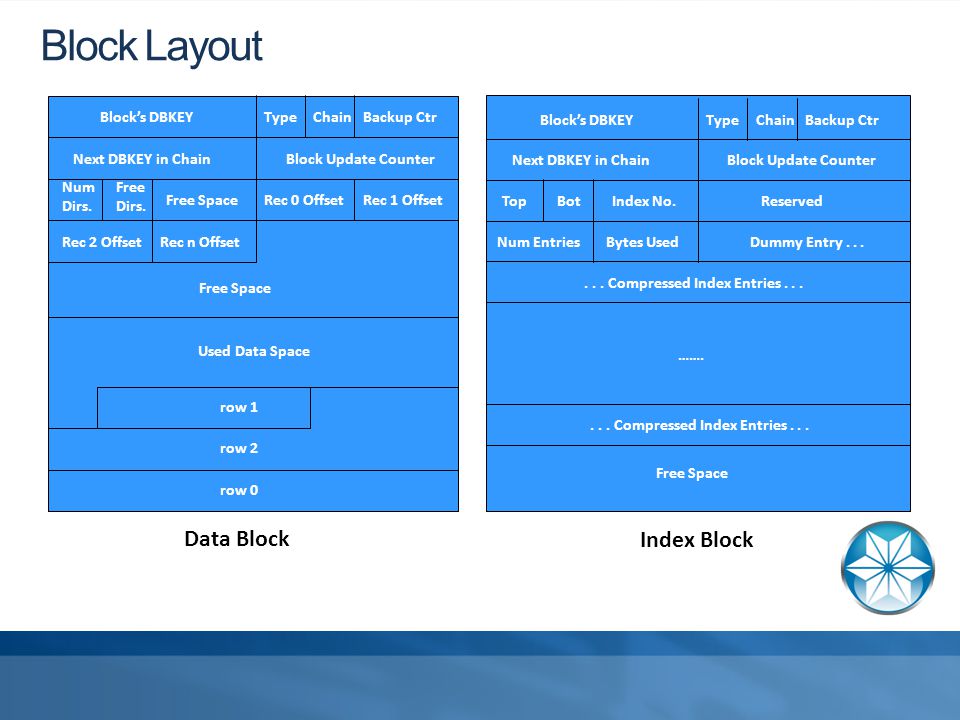Select the "row 1" box
960x720 pixels.
pyautogui.click(x=204, y=408)
